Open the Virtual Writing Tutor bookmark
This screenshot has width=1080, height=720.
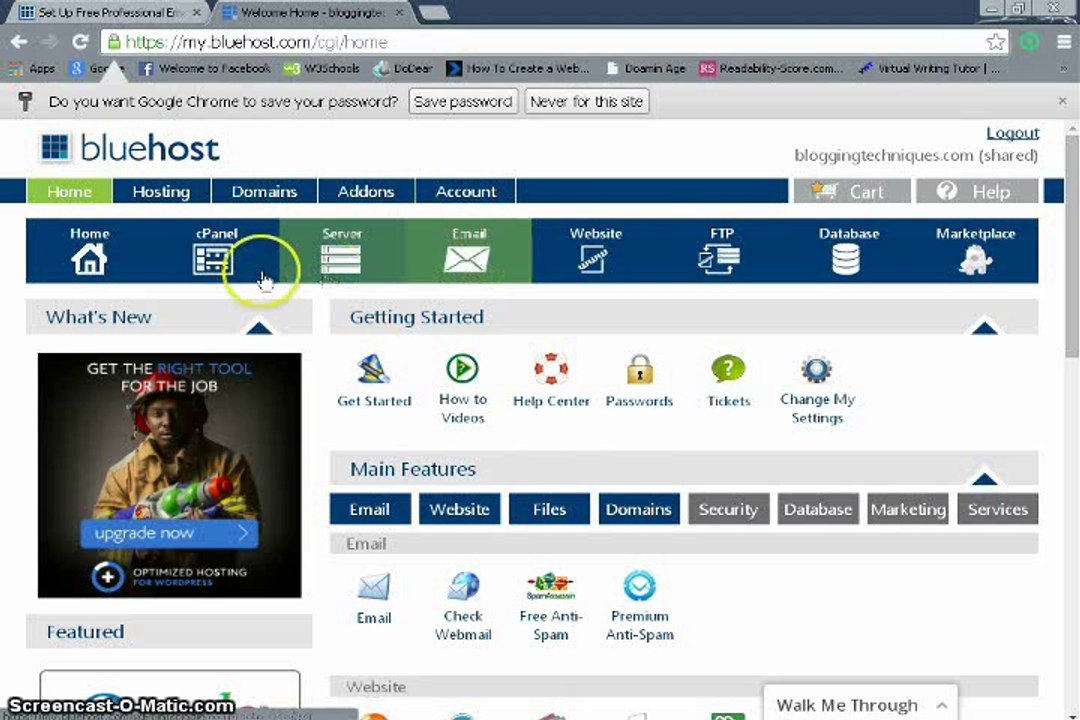pyautogui.click(x=930, y=68)
